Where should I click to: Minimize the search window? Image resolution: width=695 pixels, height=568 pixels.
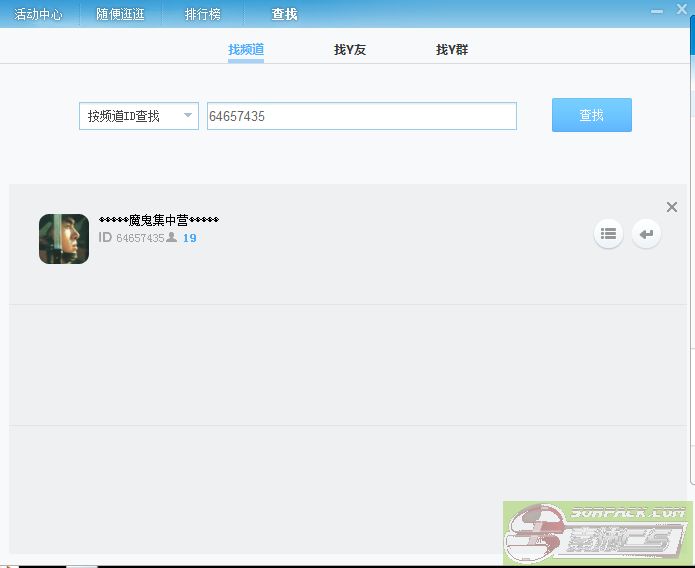point(657,10)
